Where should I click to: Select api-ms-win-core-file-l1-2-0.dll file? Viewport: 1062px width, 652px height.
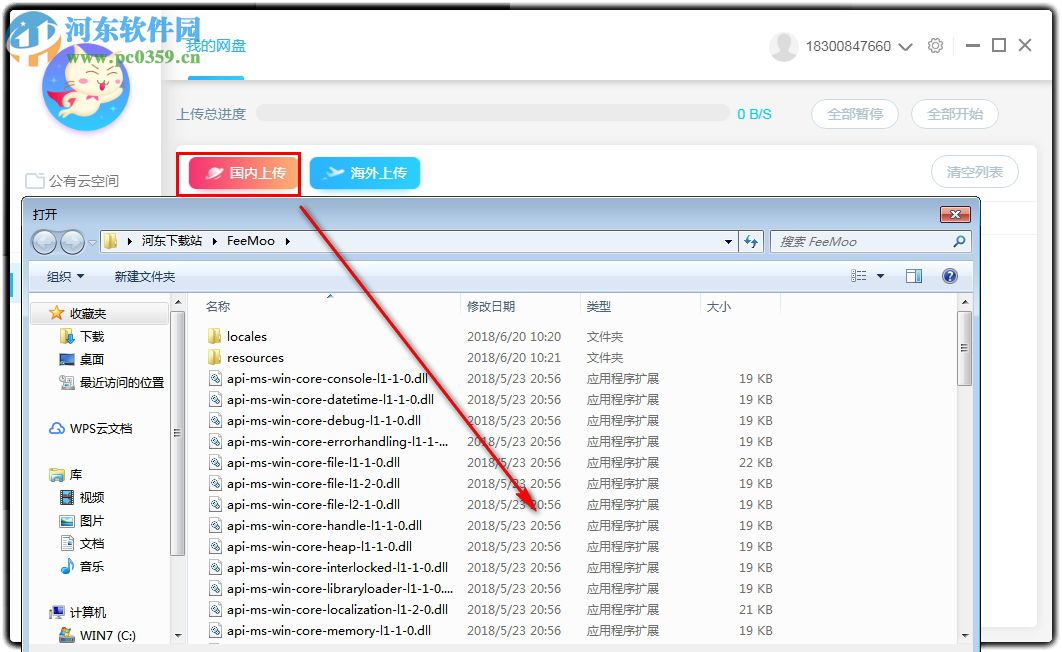304,483
